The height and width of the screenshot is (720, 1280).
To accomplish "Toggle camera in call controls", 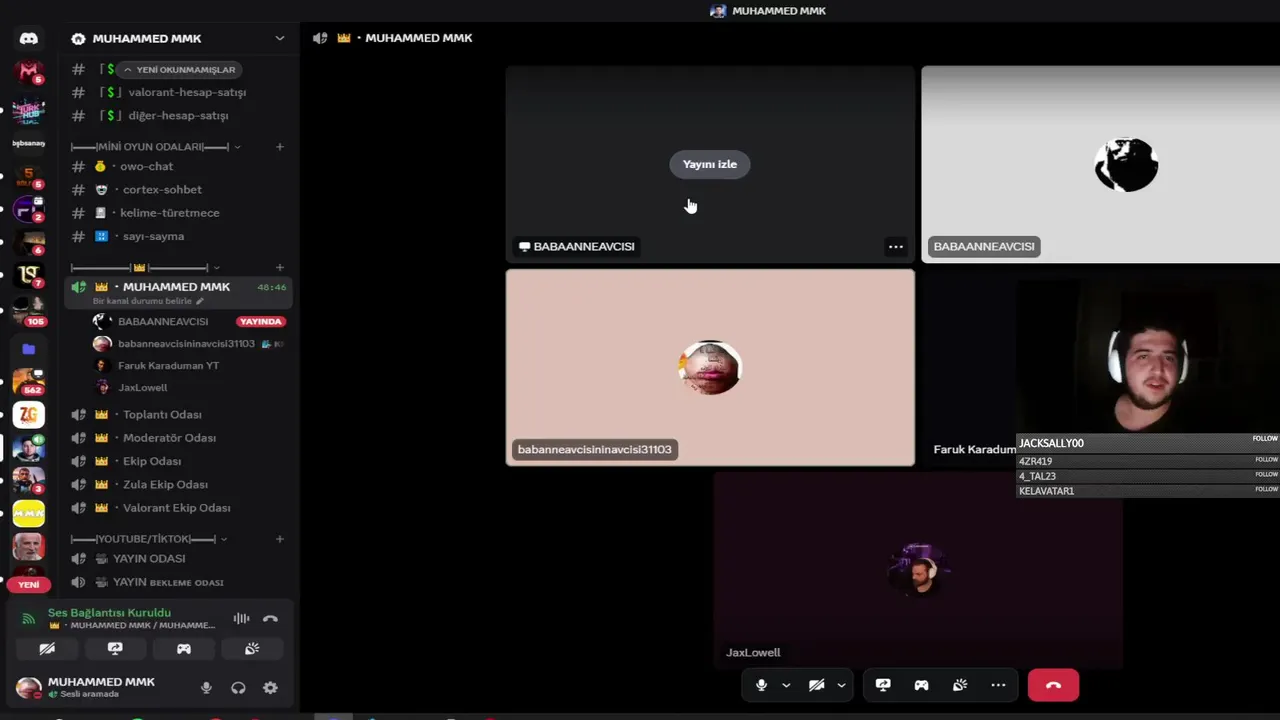I will pos(816,685).
